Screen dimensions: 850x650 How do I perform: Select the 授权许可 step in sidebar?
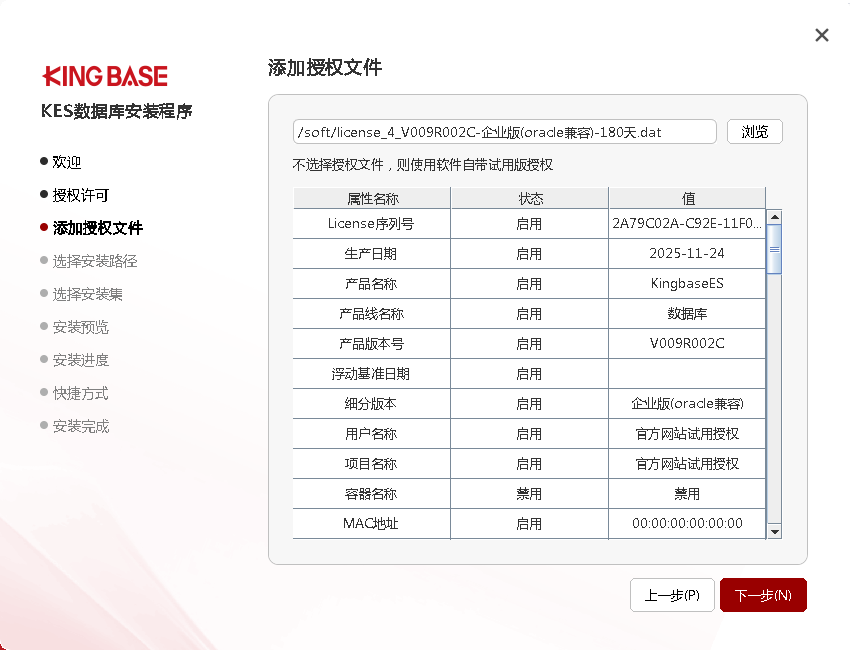click(x=80, y=195)
